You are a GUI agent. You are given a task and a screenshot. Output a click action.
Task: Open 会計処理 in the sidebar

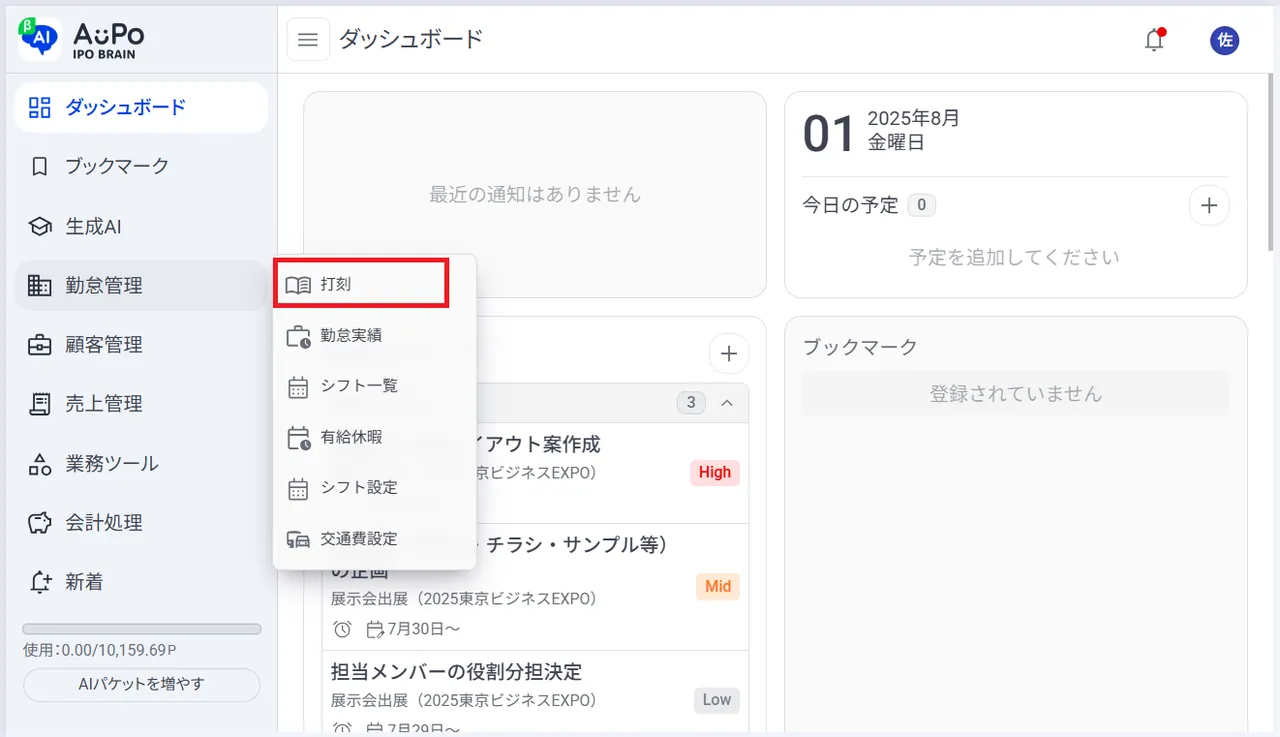(x=141, y=523)
